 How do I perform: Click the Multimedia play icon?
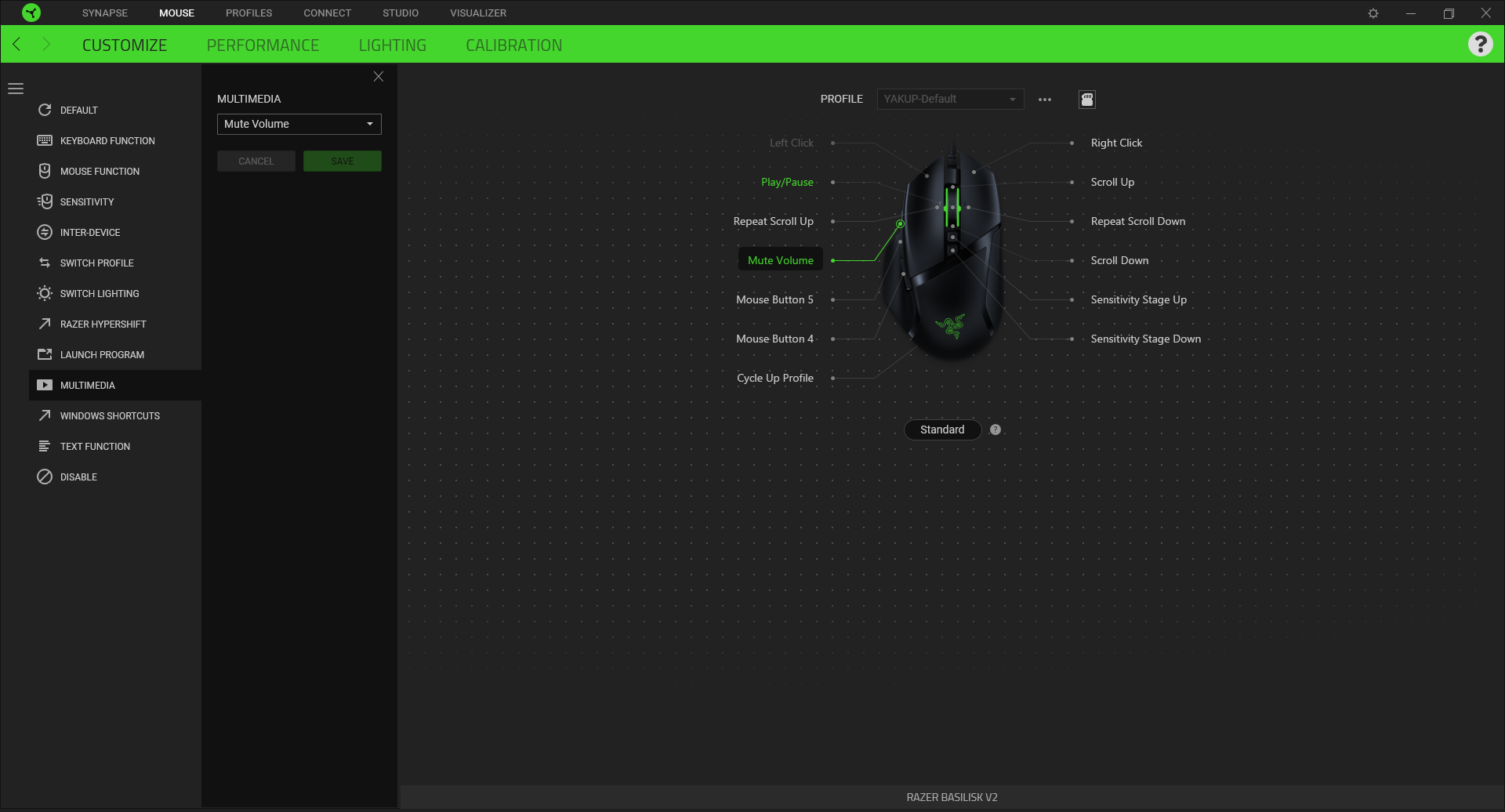click(x=45, y=385)
